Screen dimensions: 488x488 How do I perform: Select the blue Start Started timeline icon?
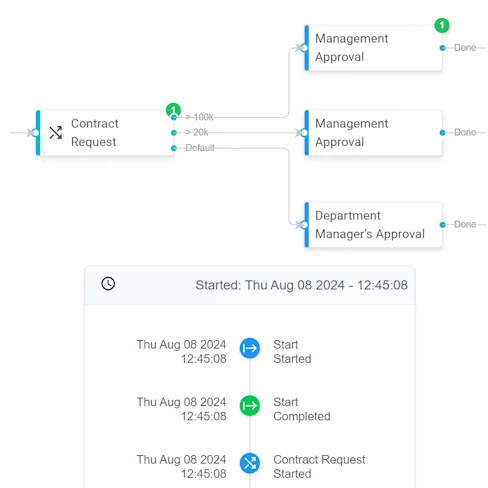coord(250,348)
